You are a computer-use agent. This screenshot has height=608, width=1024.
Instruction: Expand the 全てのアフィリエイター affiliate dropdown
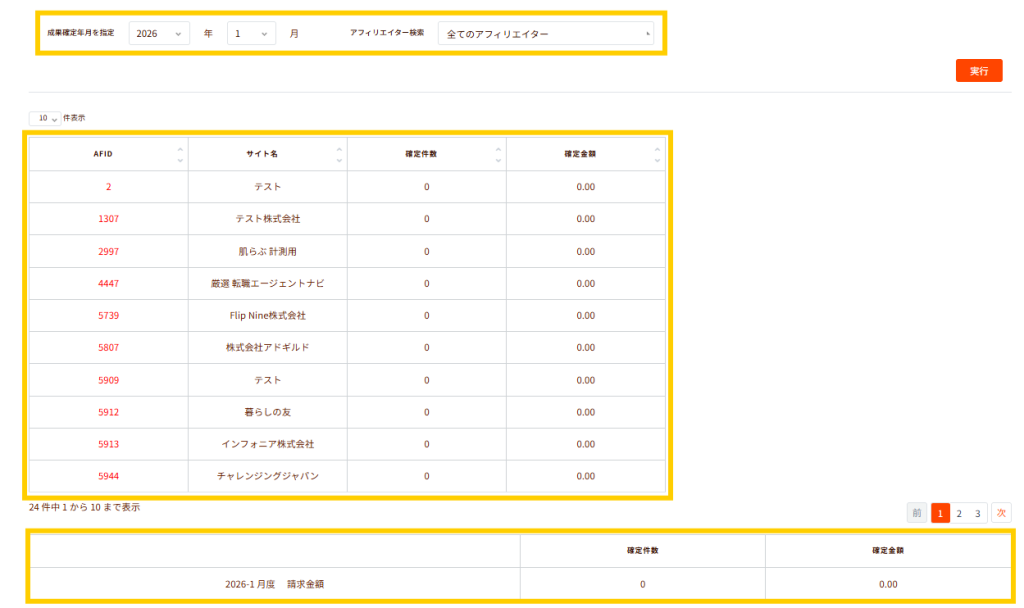[545, 34]
